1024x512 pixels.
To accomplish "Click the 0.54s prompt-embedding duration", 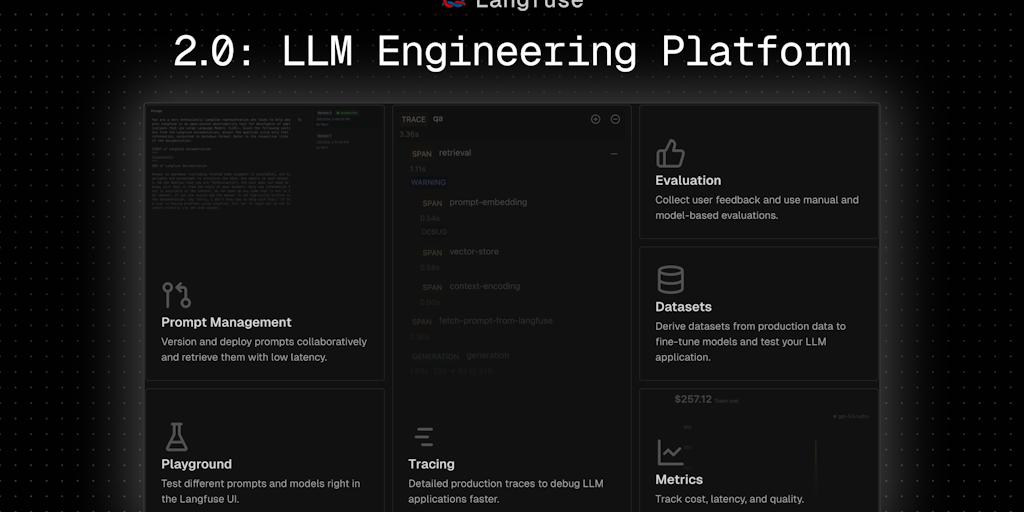I will (x=430, y=218).
